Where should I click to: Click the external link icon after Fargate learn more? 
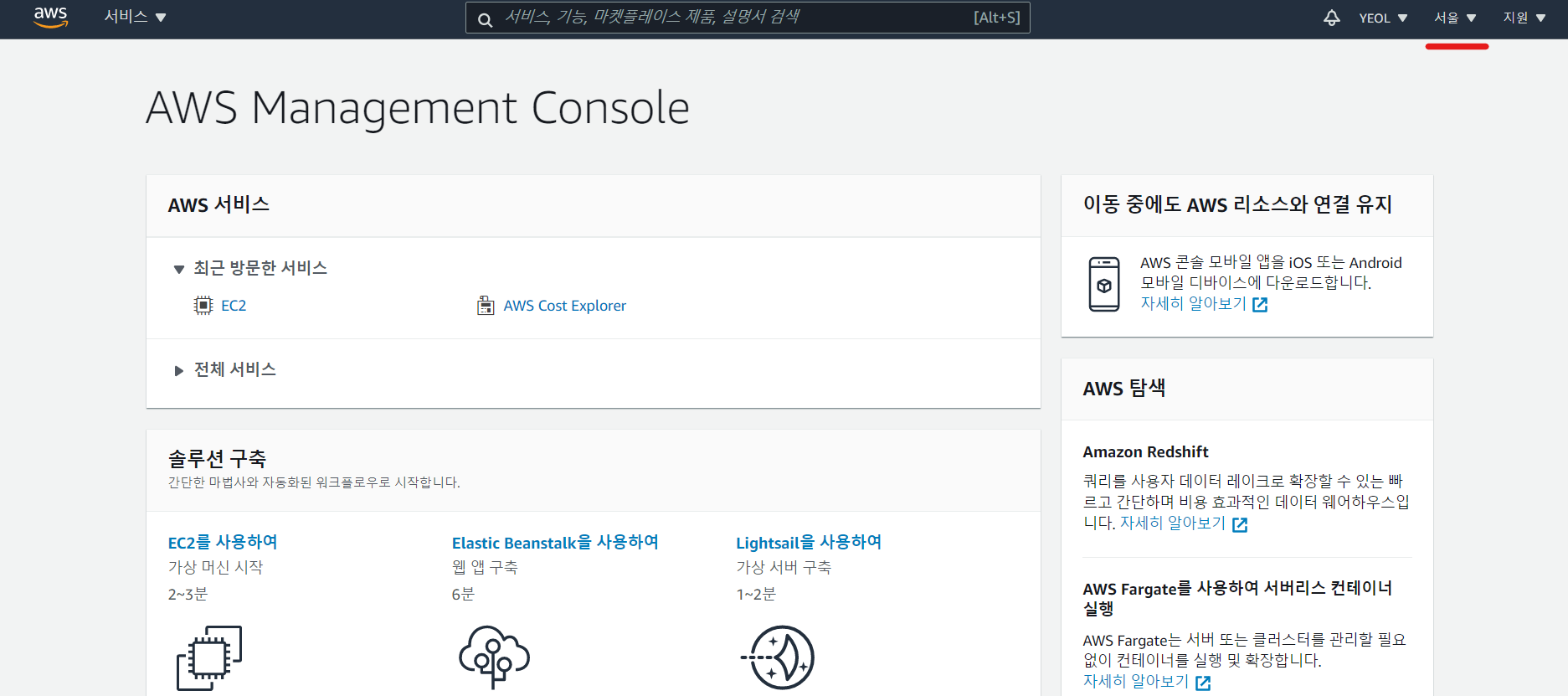click(1203, 683)
